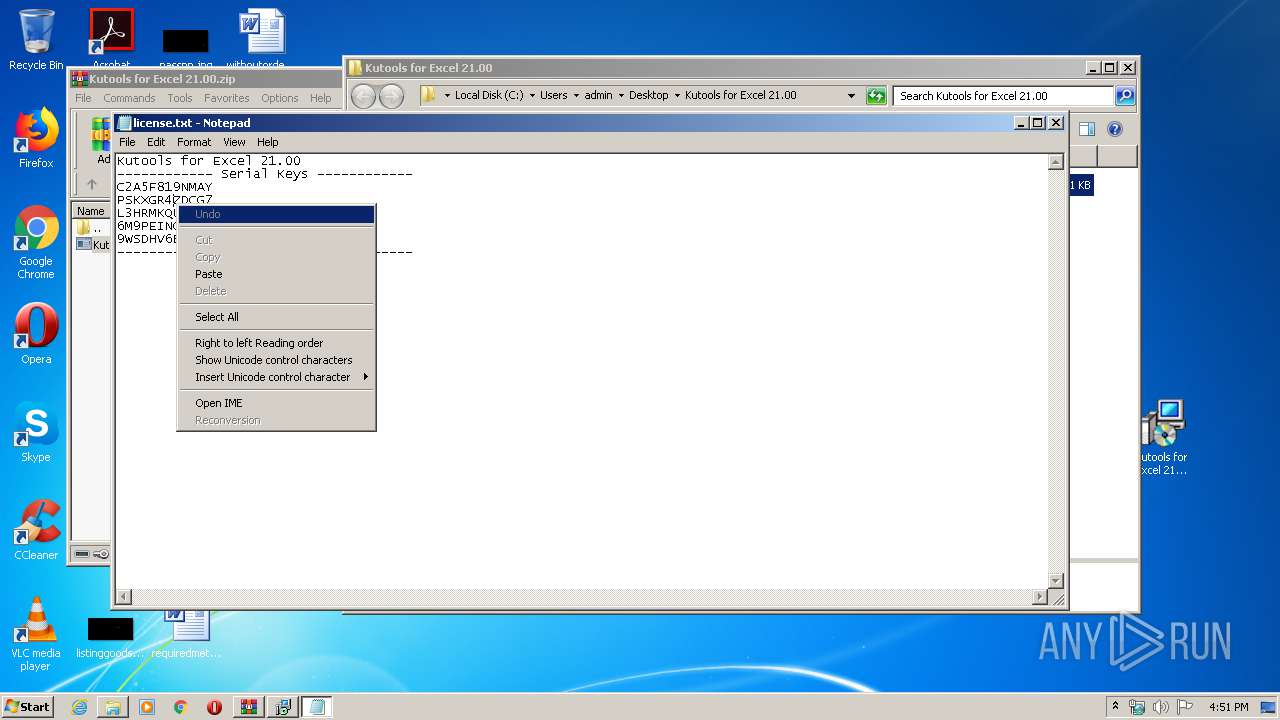Viewport: 1280px width, 720px height.
Task: Click the Users breadcrumb in the address bar
Action: click(554, 96)
